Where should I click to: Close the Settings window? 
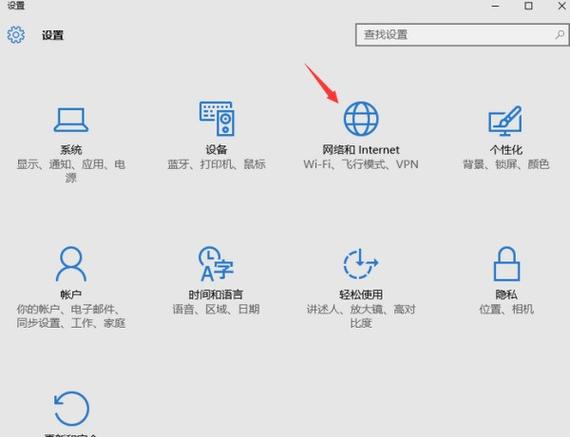point(562,6)
